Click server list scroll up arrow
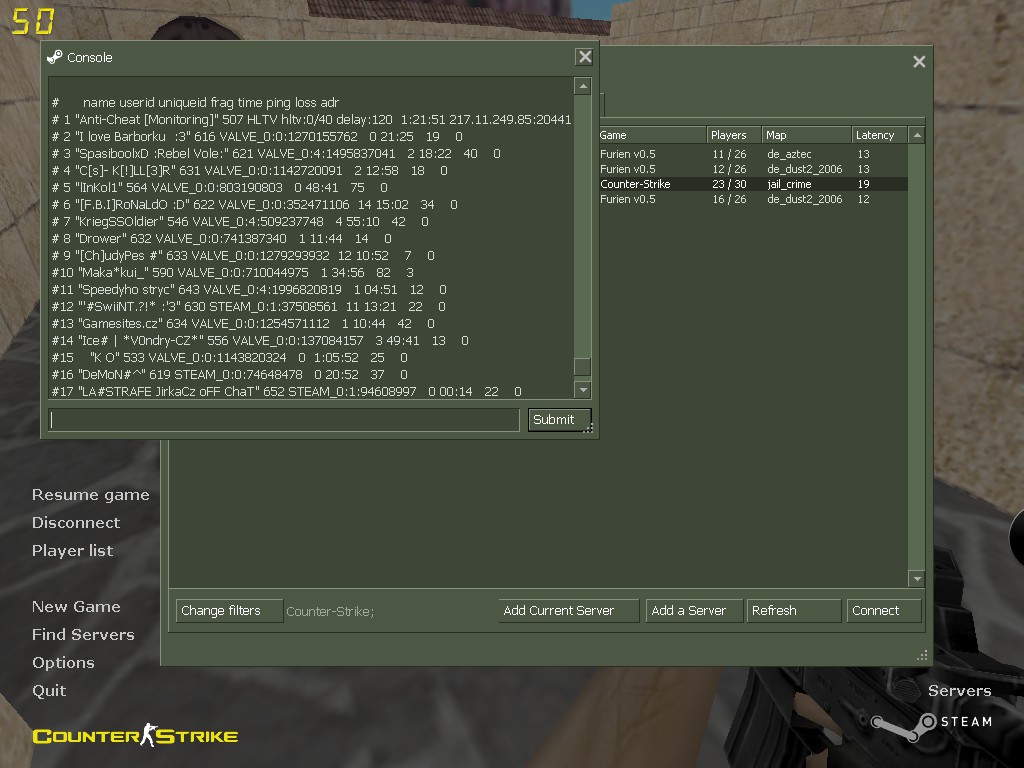1024x768 pixels. tap(916, 135)
